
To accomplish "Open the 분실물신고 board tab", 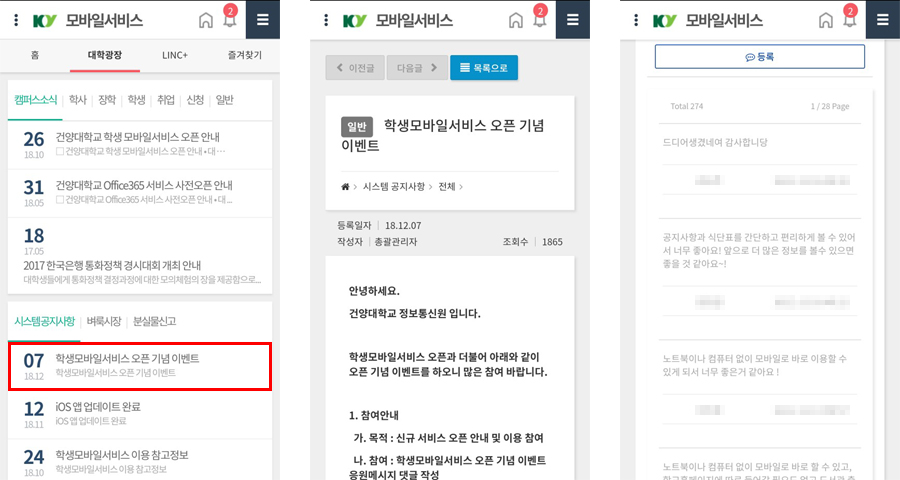I will [x=154, y=321].
